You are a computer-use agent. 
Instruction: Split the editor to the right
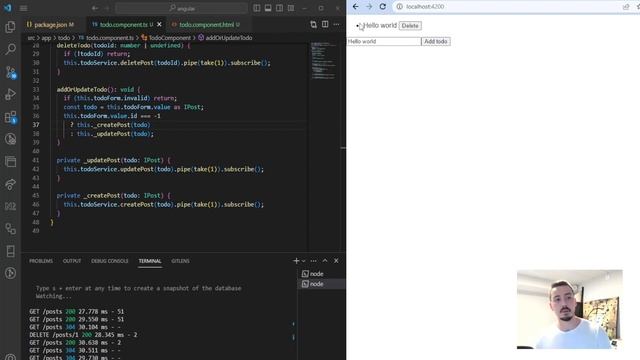click(x=325, y=24)
